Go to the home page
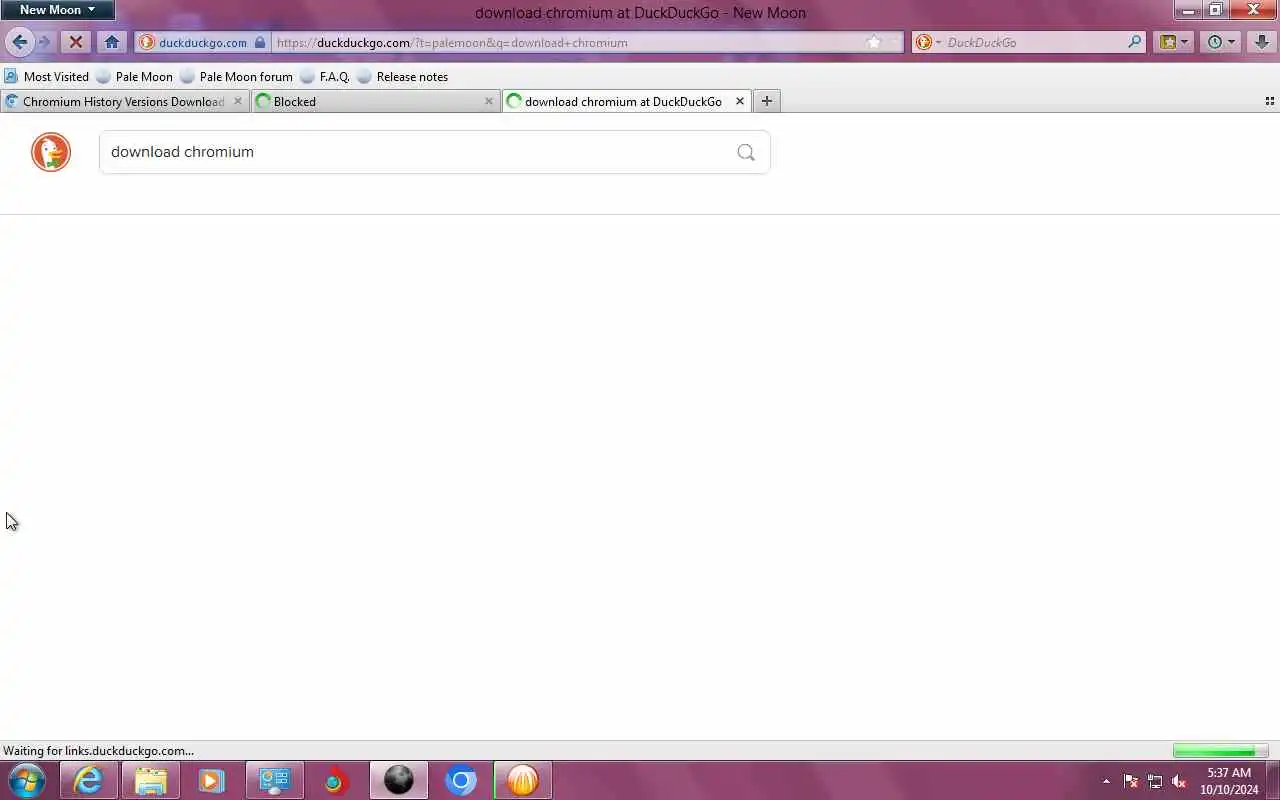 click(112, 42)
